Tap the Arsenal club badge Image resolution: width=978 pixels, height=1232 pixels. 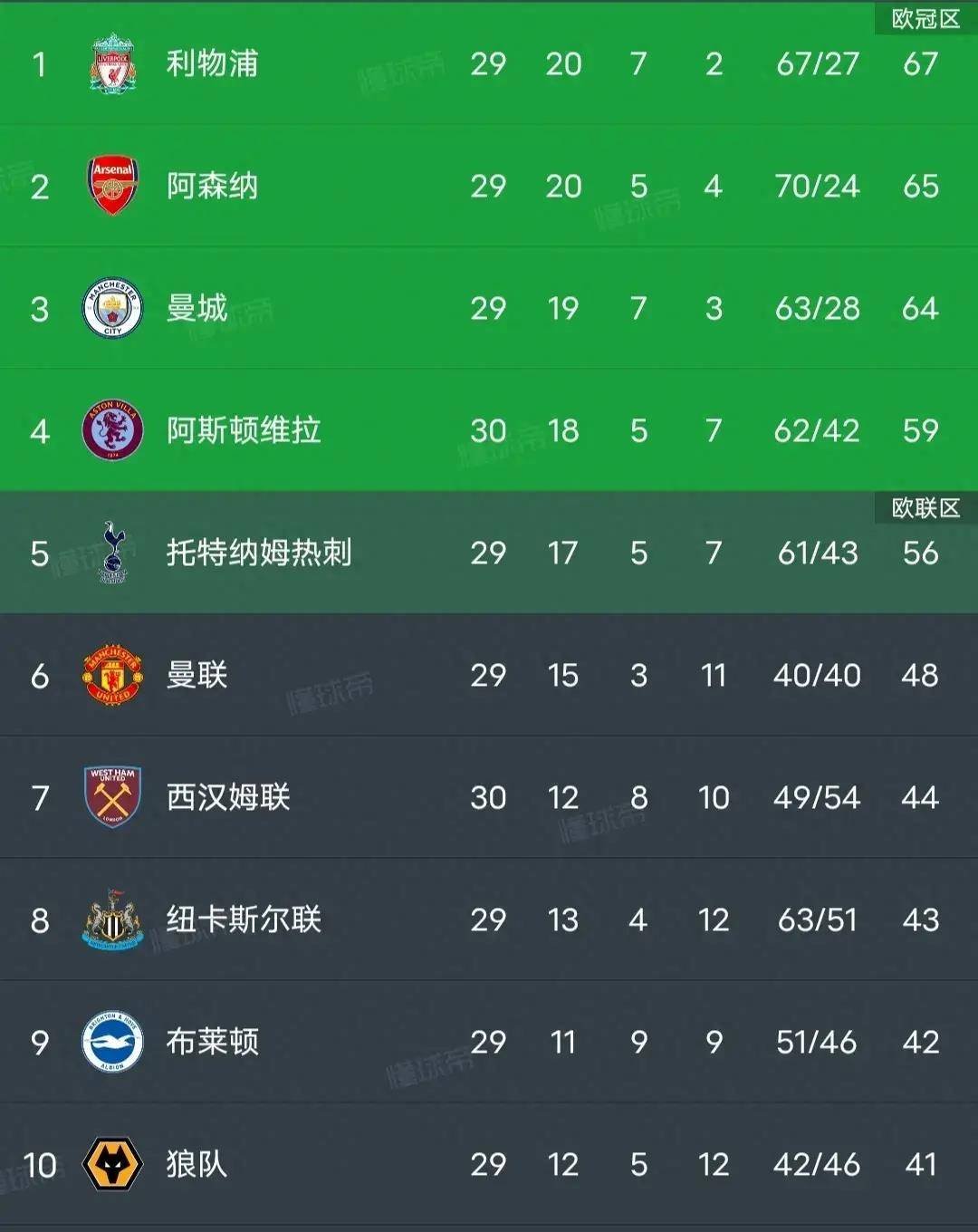pyautogui.click(x=112, y=186)
